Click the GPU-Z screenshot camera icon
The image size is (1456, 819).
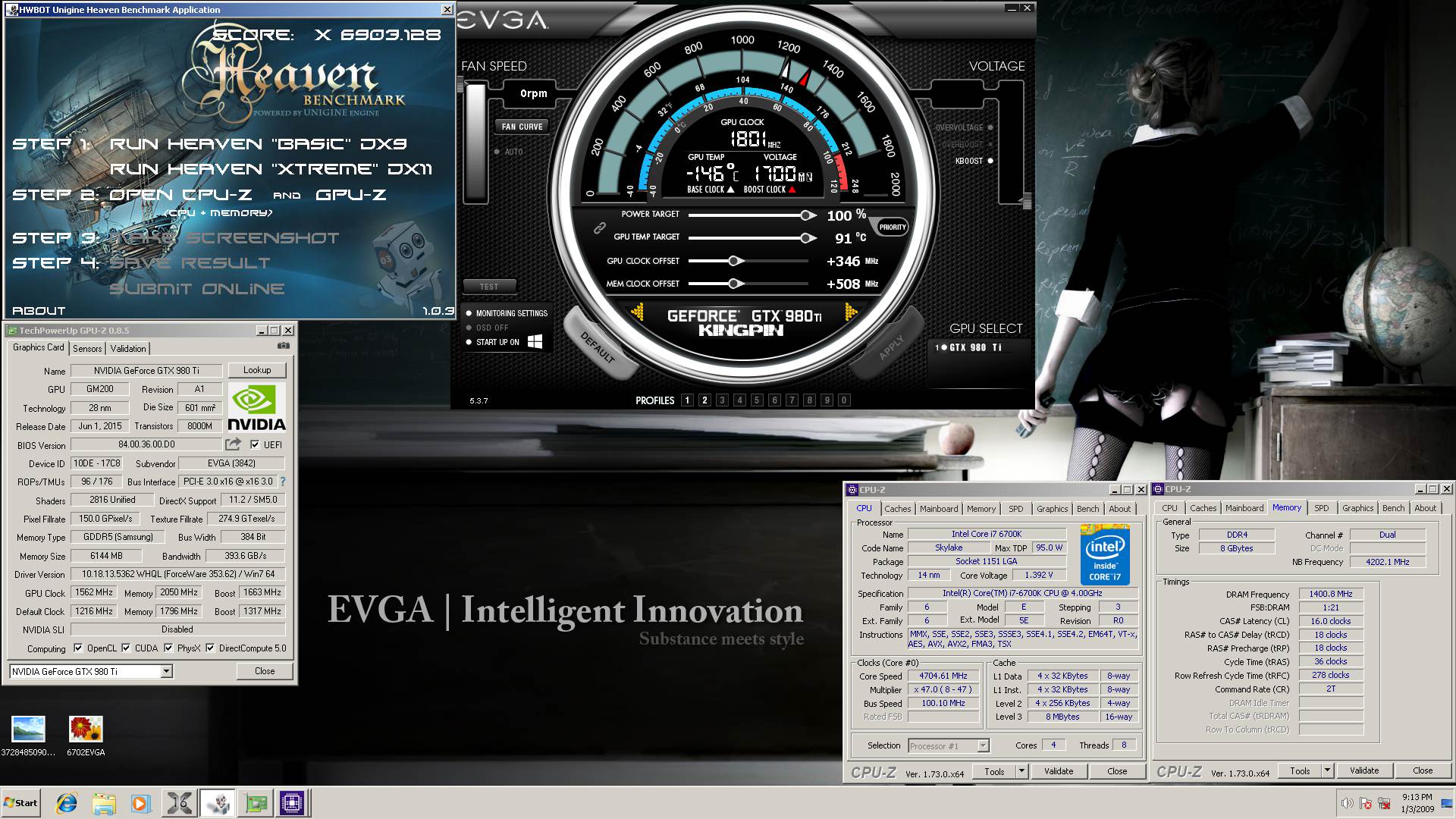point(284,346)
